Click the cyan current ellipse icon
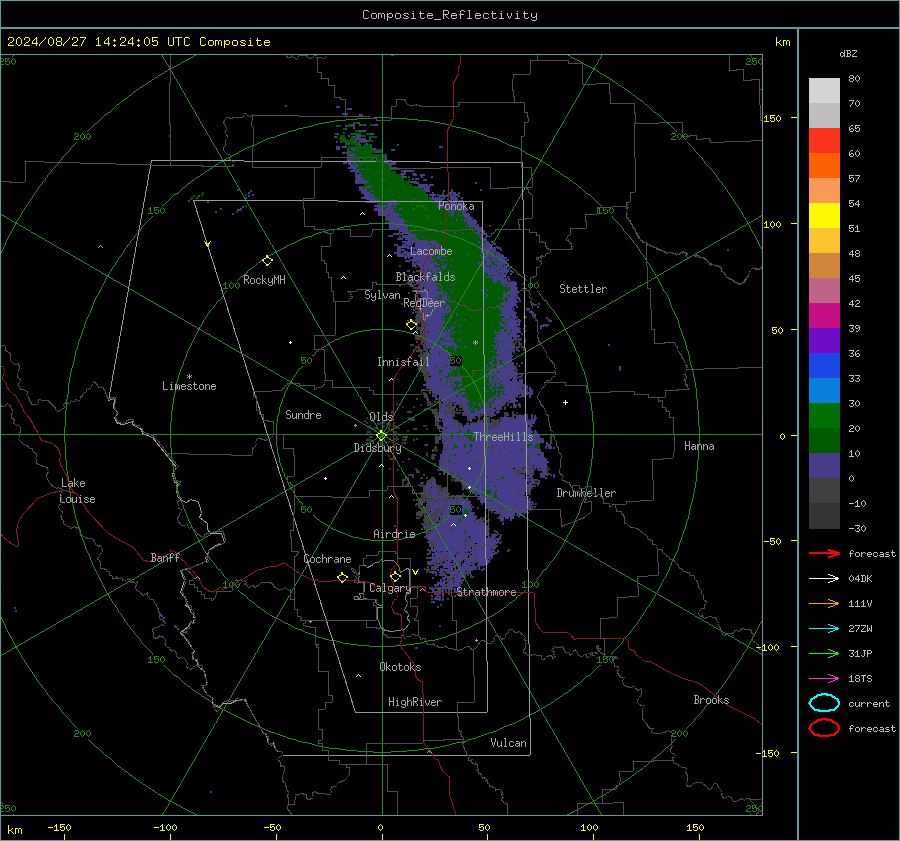This screenshot has width=900, height=841. [824, 703]
